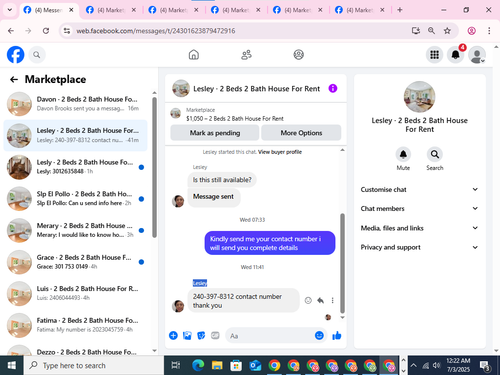Reload the page in the browser
Screen dimensions: 500x375
coord(46,31)
